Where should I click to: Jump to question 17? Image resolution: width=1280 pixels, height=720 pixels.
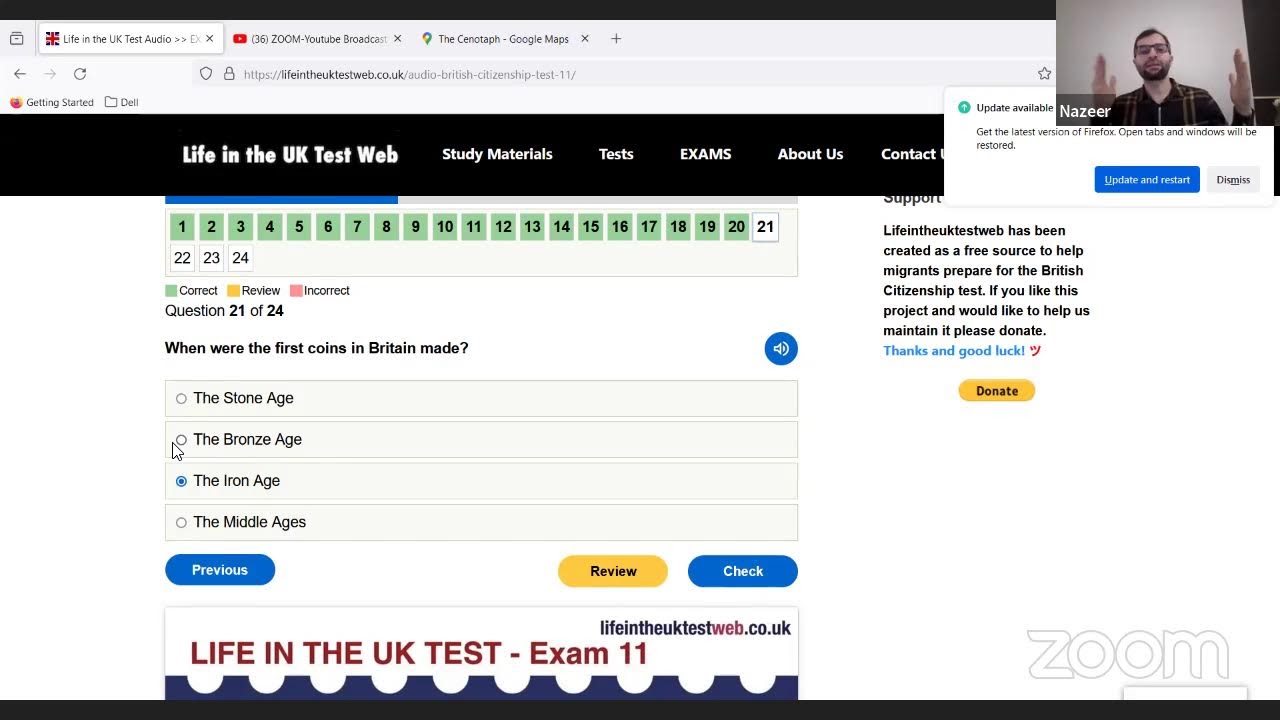[649, 227]
